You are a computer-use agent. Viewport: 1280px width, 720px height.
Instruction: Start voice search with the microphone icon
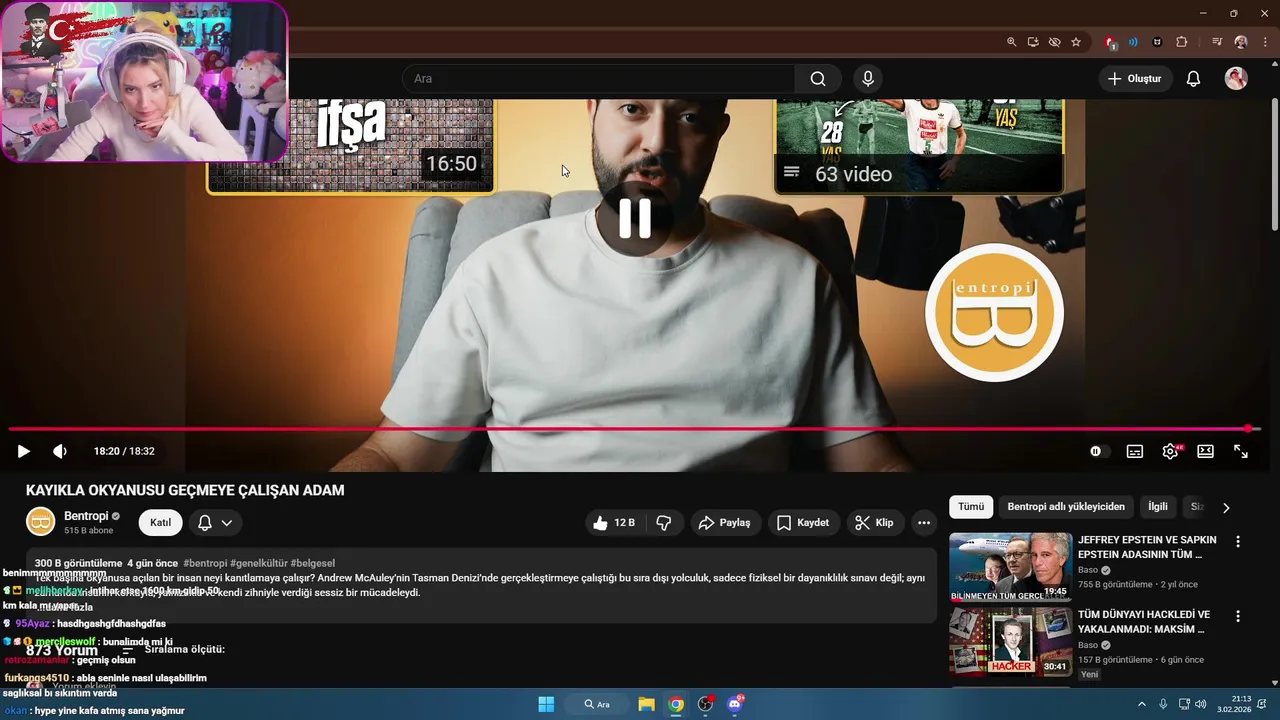pos(868,79)
